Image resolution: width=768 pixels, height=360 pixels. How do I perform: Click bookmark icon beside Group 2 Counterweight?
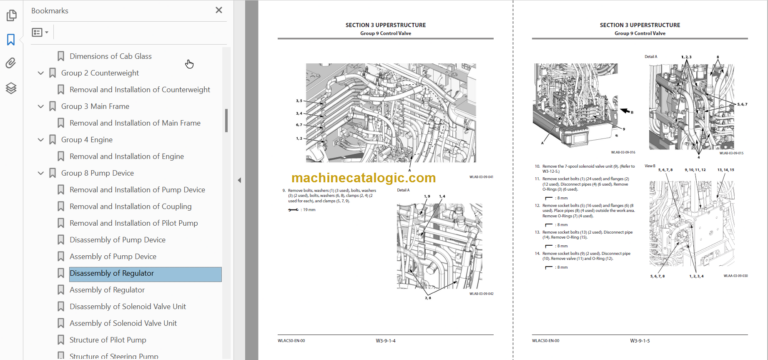point(52,73)
